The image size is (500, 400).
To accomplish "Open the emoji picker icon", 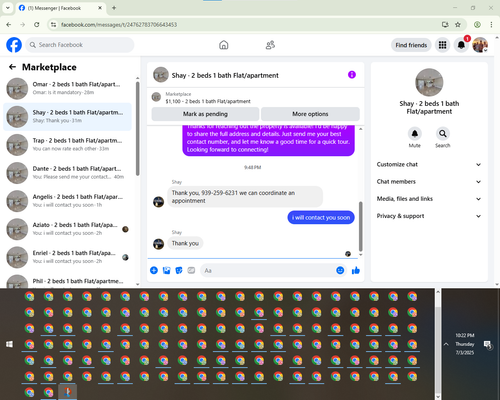I will click(x=340, y=270).
